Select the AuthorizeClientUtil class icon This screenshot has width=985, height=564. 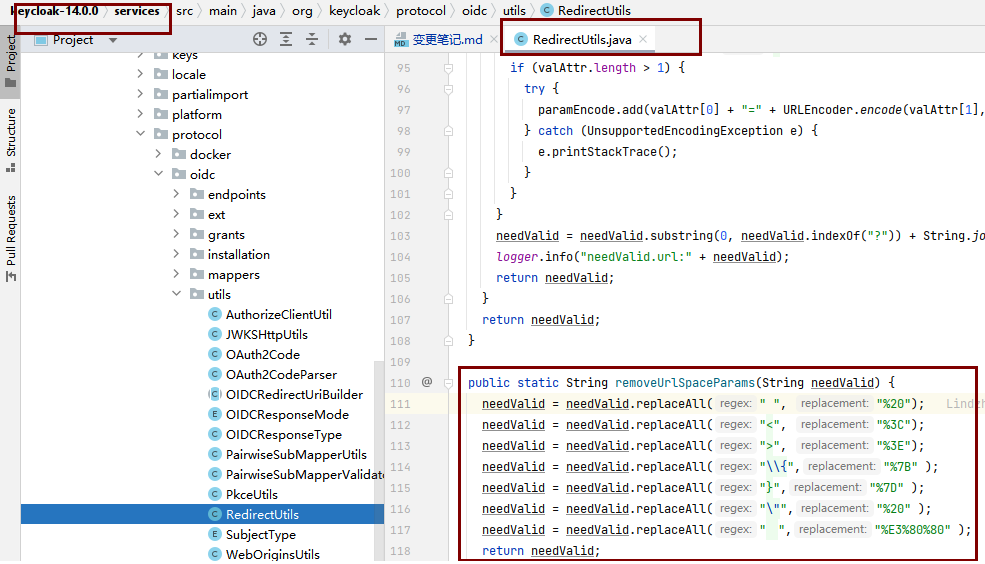click(x=215, y=314)
